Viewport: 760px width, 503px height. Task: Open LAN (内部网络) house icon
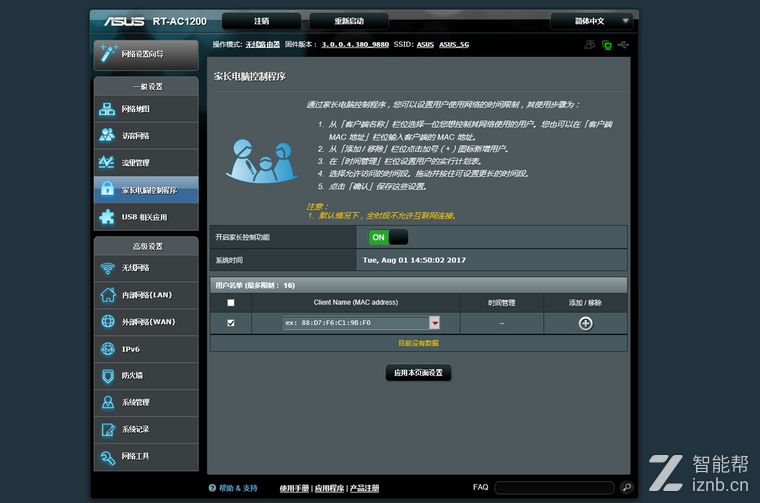108,295
